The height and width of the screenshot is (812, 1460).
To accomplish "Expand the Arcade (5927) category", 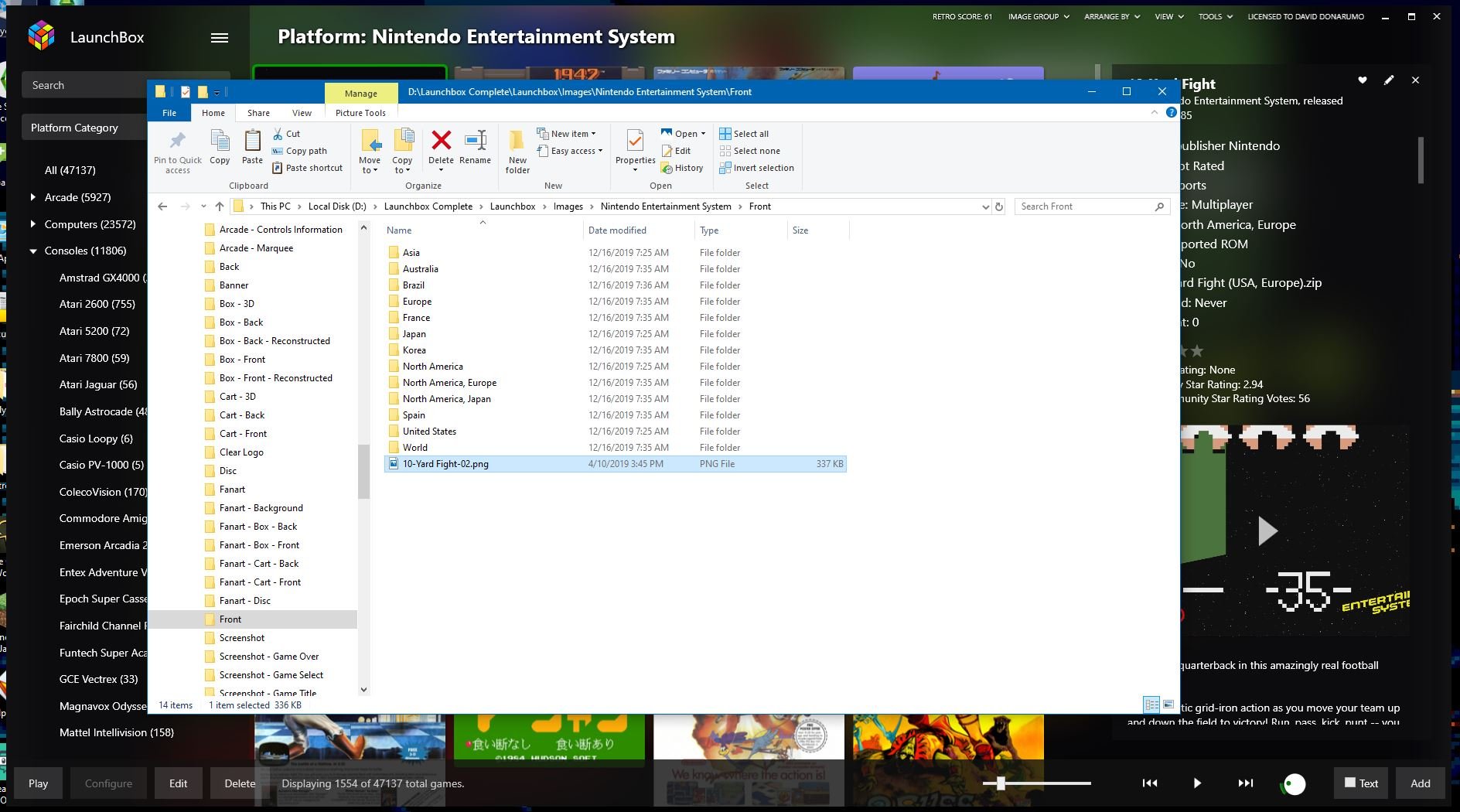I will coord(32,197).
